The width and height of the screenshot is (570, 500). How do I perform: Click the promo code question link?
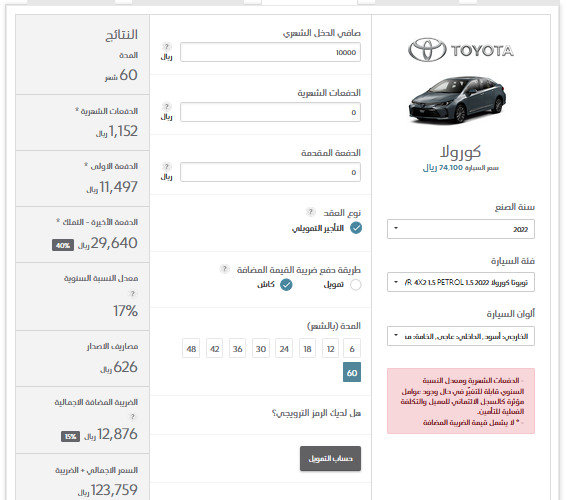316,413
